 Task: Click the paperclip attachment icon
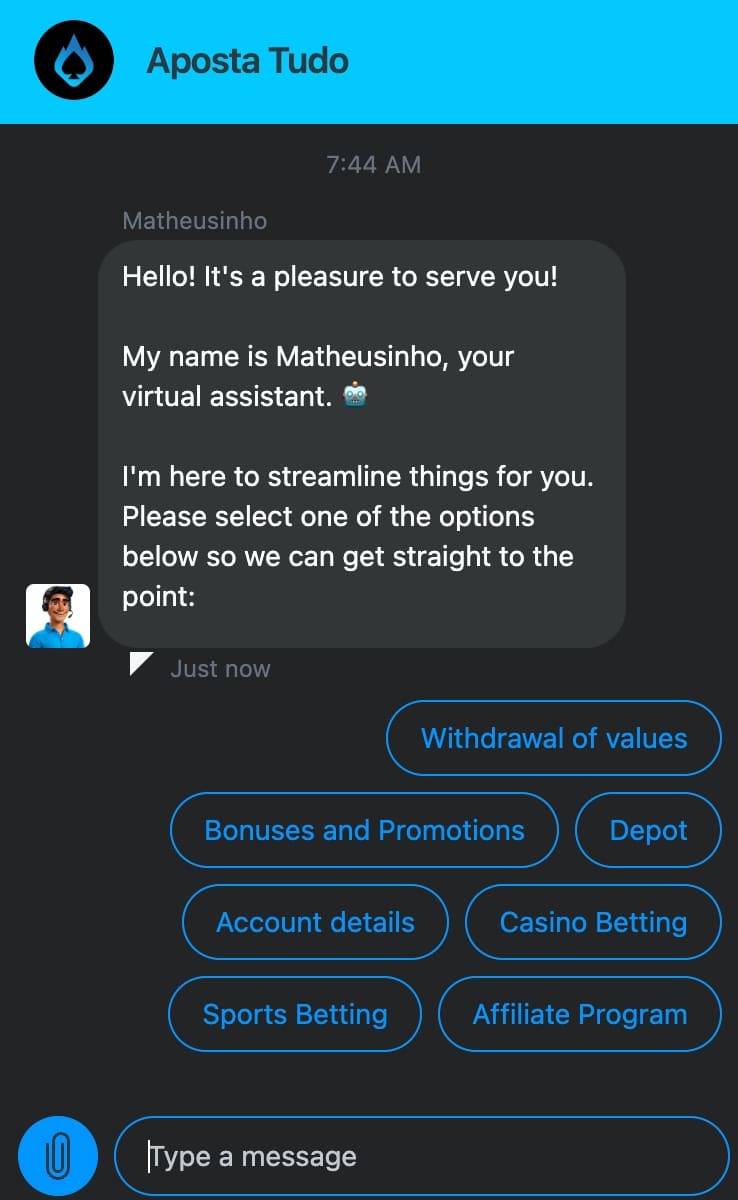click(x=58, y=1157)
